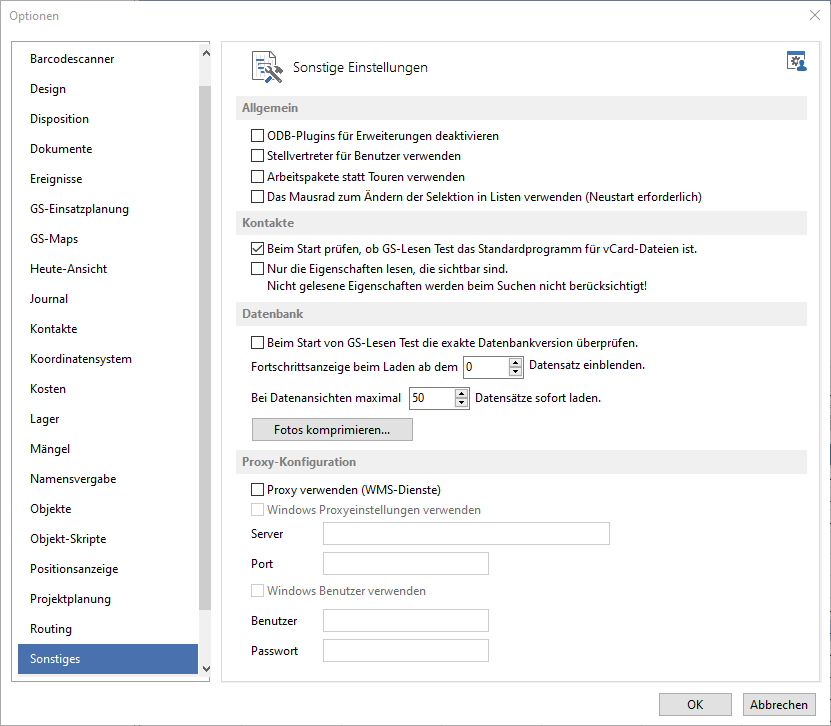This screenshot has height=726, width=831.
Task: Open the Koordinatensystem settings
Action: pyautogui.click(x=108, y=359)
